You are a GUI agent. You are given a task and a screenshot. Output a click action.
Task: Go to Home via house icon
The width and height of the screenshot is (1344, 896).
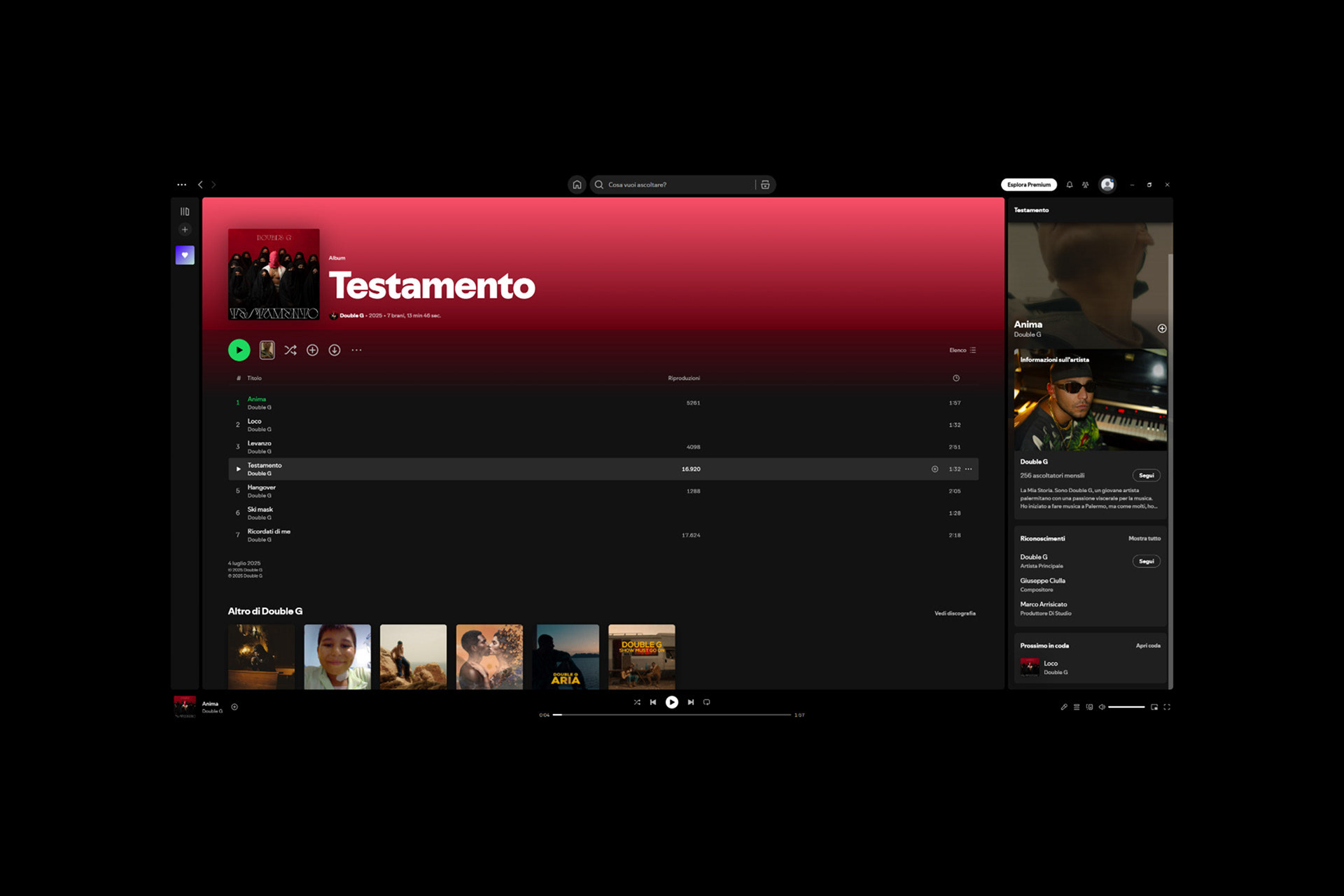coord(577,185)
